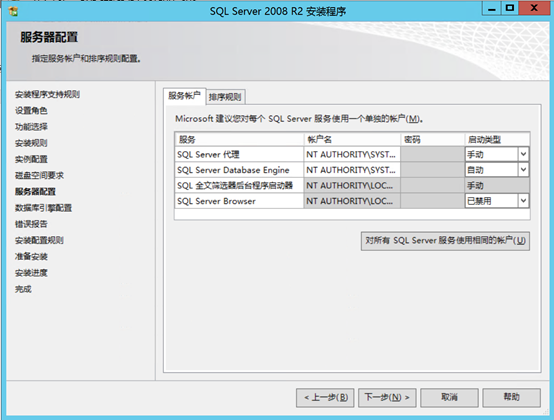Select 错误报告 step in sidebar
Viewport: 554px width, 420px height.
(x=31, y=224)
